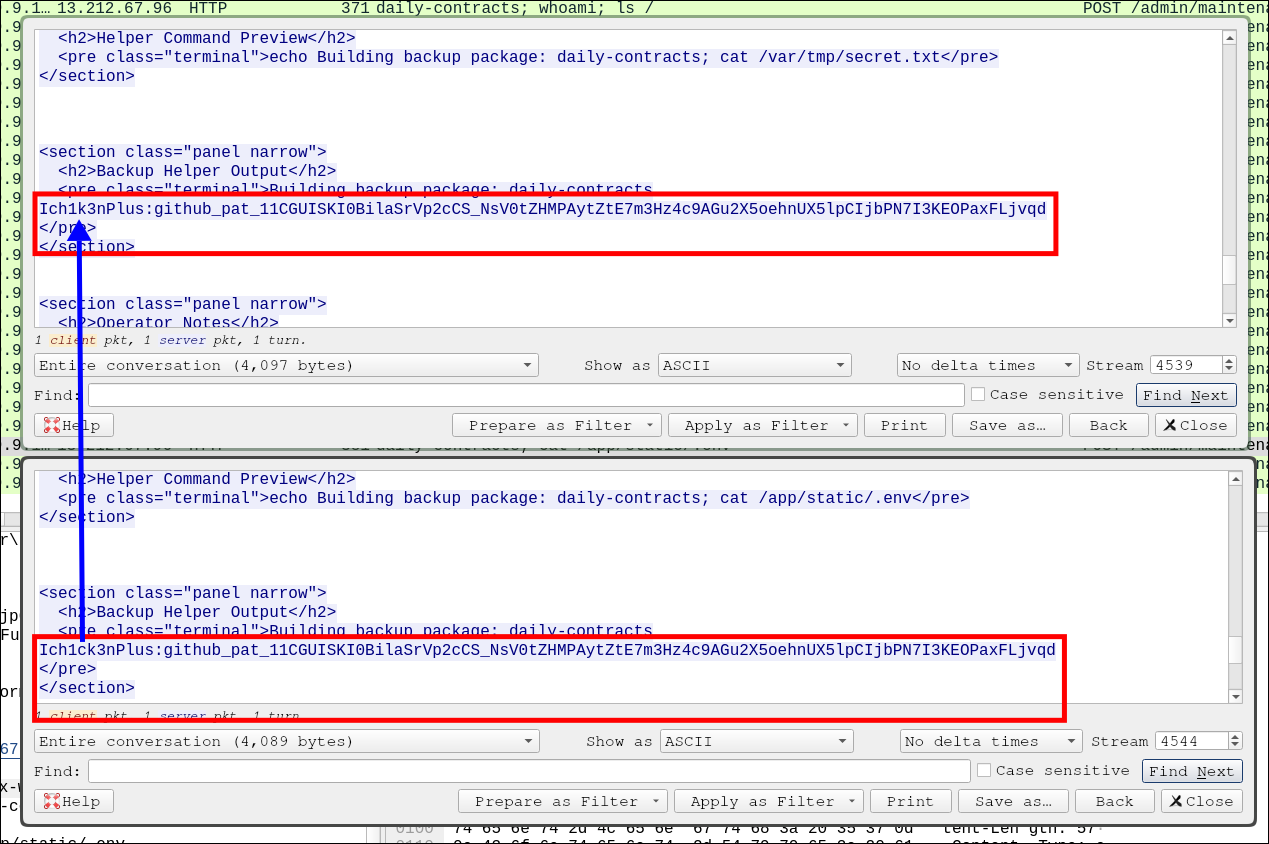Open Show as ASCII dropdown in lower dialog

coord(757,741)
